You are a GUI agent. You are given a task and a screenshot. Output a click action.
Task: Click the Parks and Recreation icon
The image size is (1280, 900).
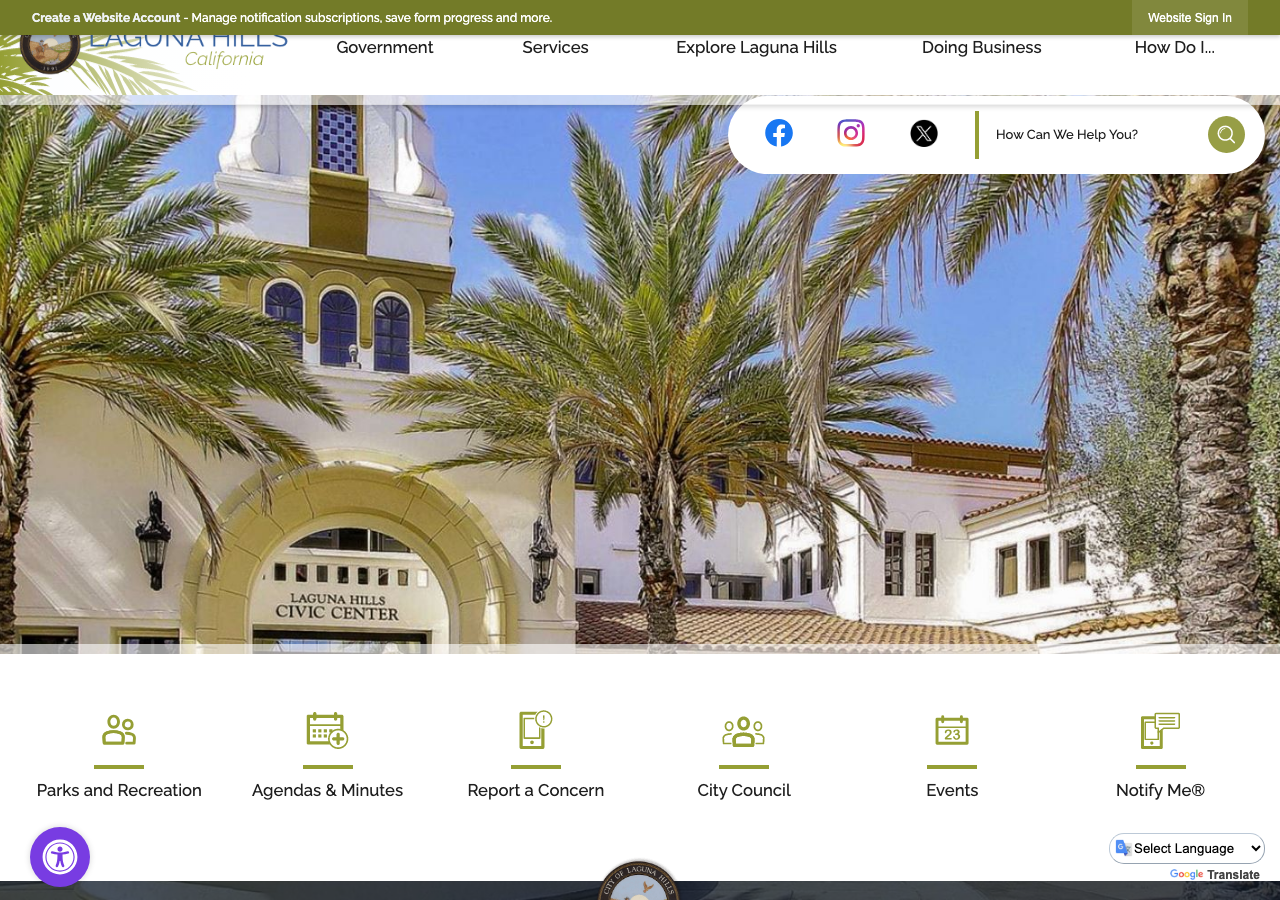(x=119, y=730)
